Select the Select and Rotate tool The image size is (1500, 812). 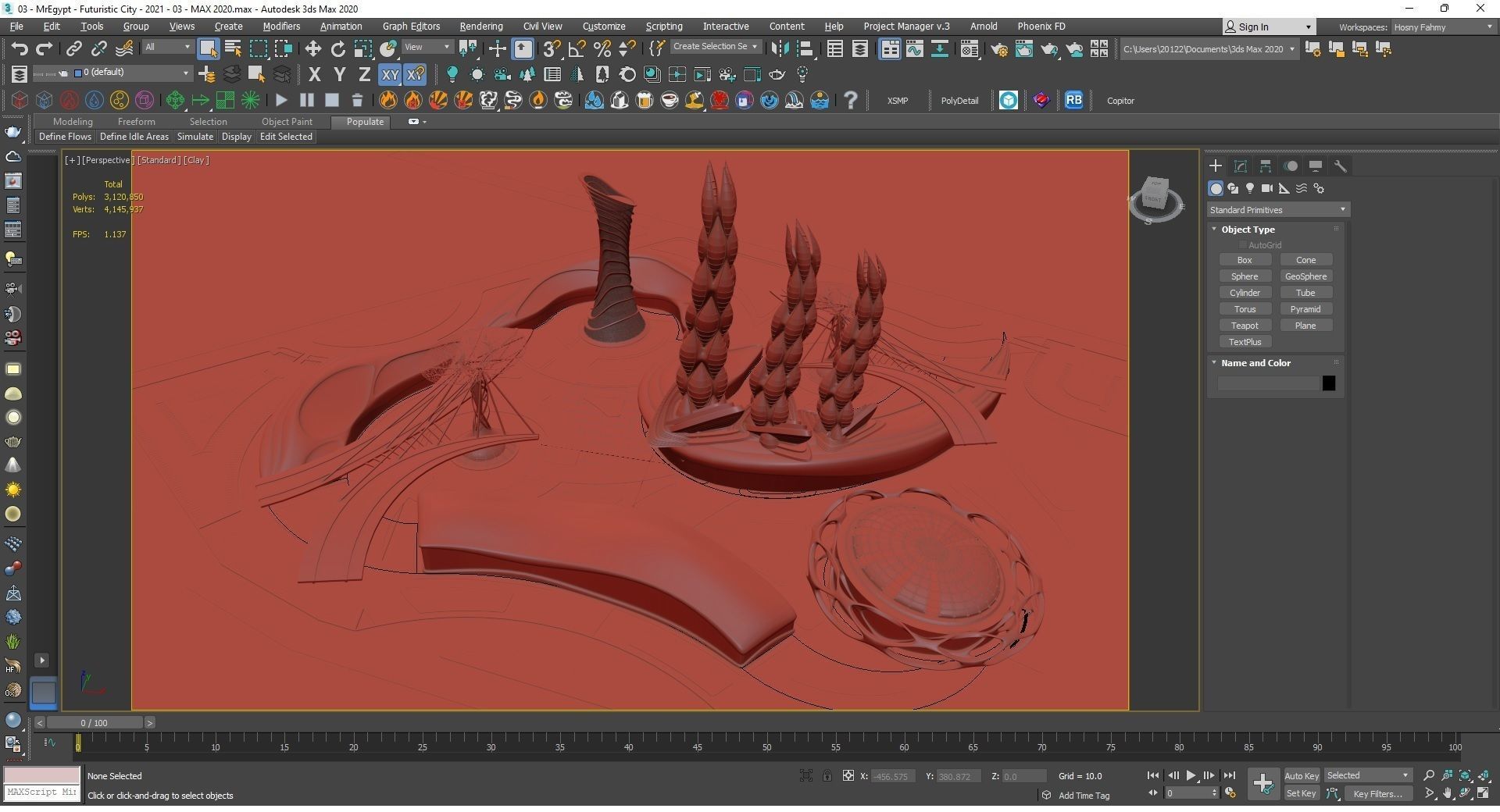click(x=337, y=48)
